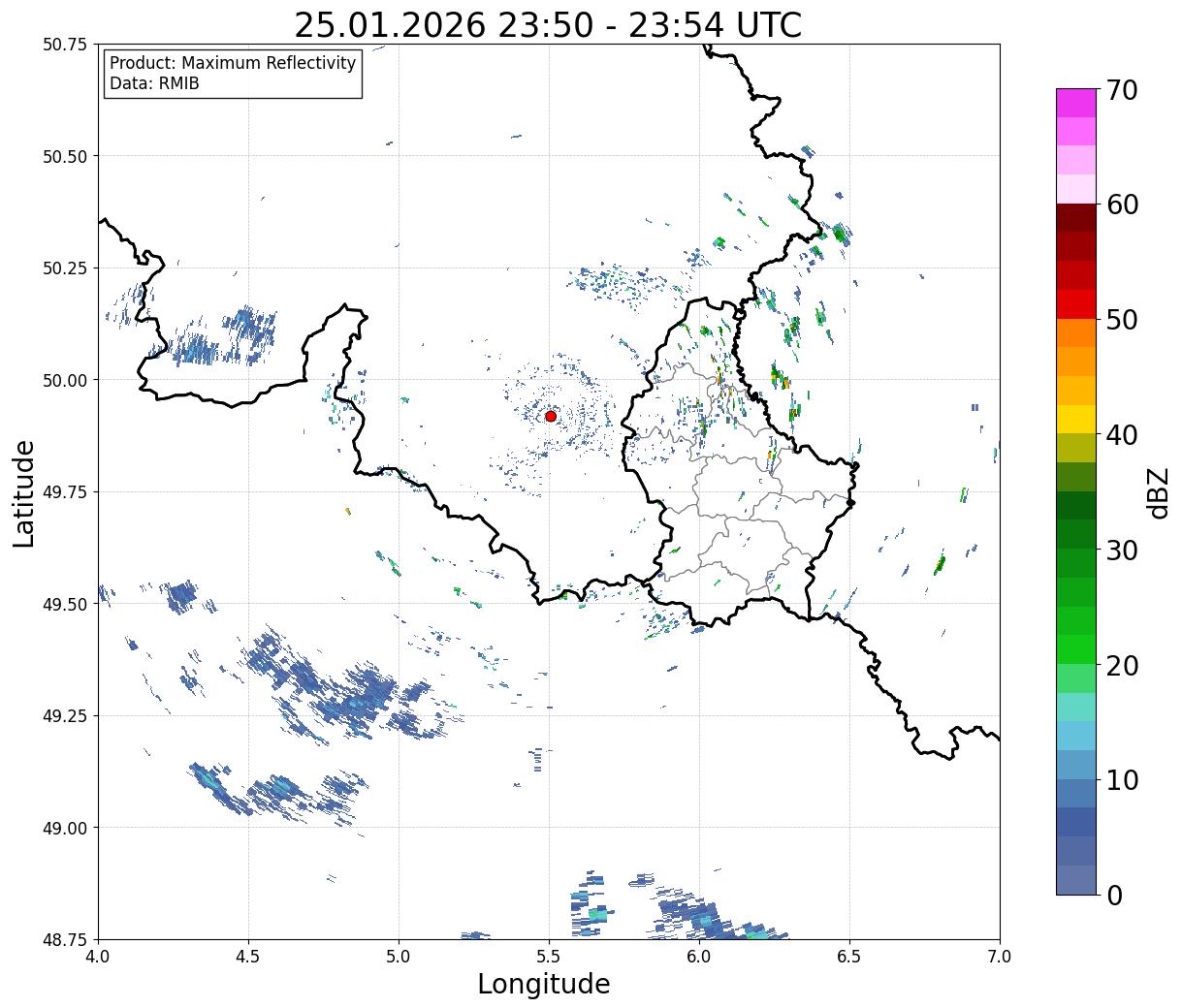Screen dimensions: 1182x1008
Task: Click the 50.25 latitude tick label
Action: [66, 268]
